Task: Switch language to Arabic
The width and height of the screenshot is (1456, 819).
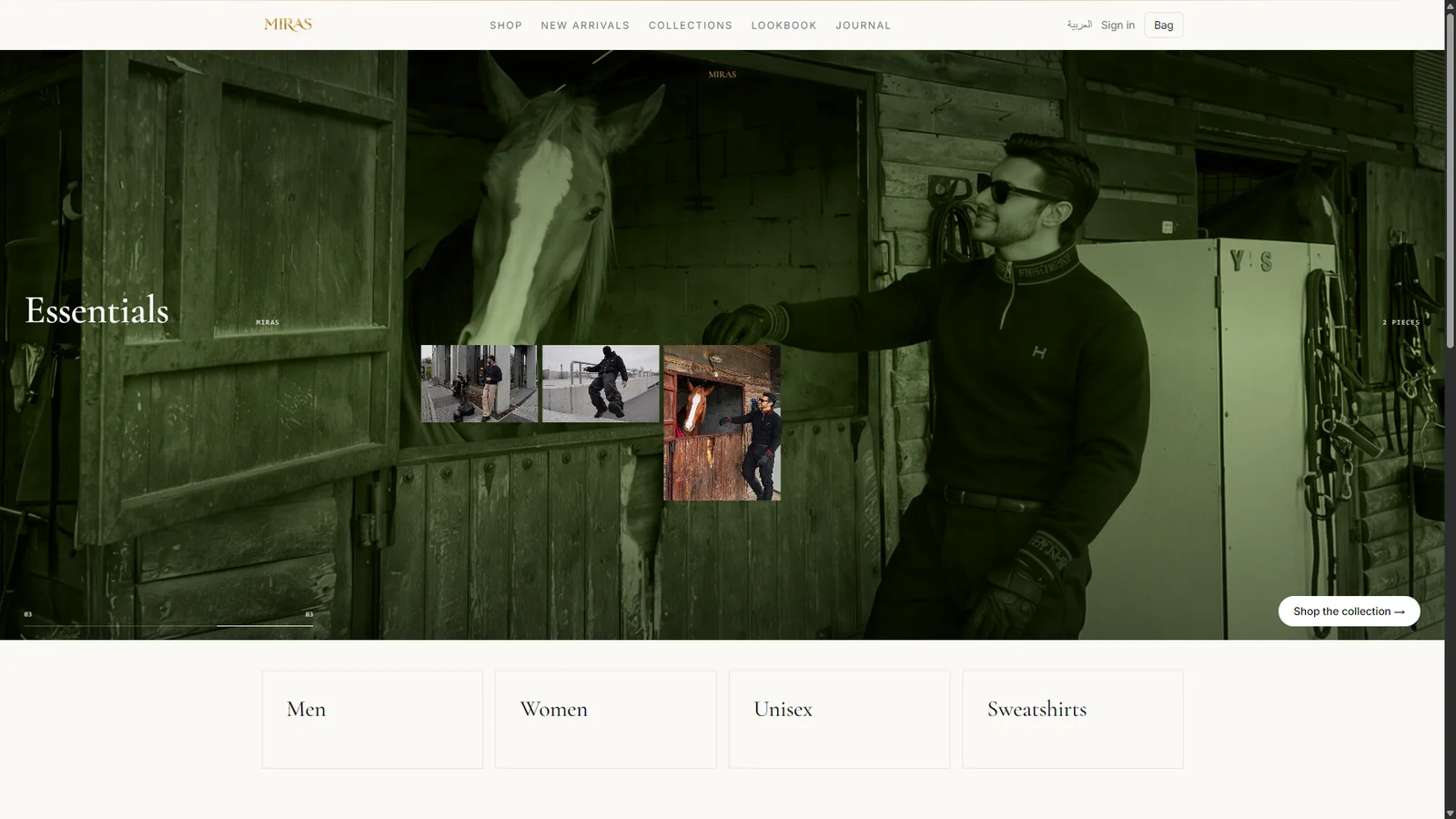Action: point(1079,25)
